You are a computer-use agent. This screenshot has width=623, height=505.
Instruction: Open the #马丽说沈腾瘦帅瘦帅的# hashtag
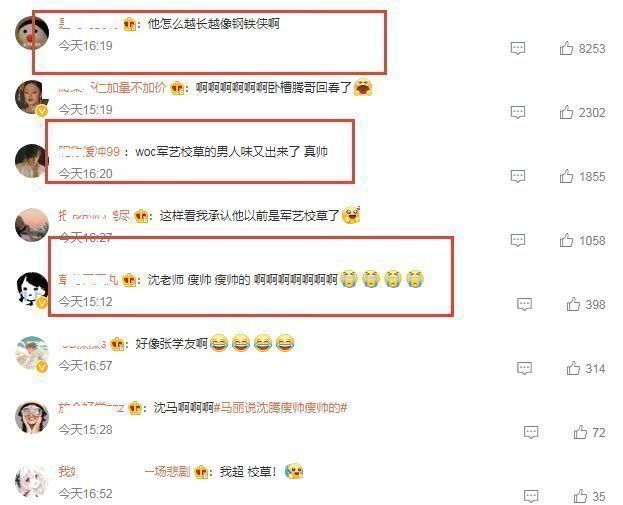pyautogui.click(x=281, y=408)
